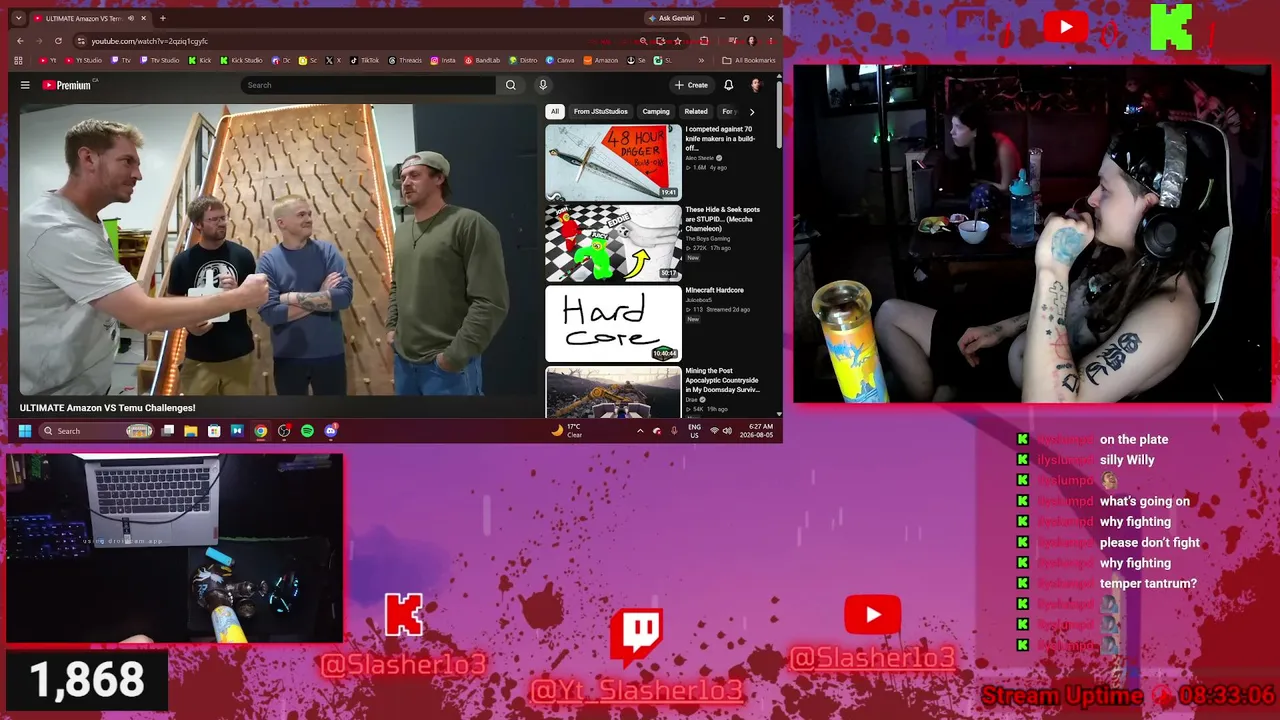Open the All Bookmarks folder

tap(749, 60)
